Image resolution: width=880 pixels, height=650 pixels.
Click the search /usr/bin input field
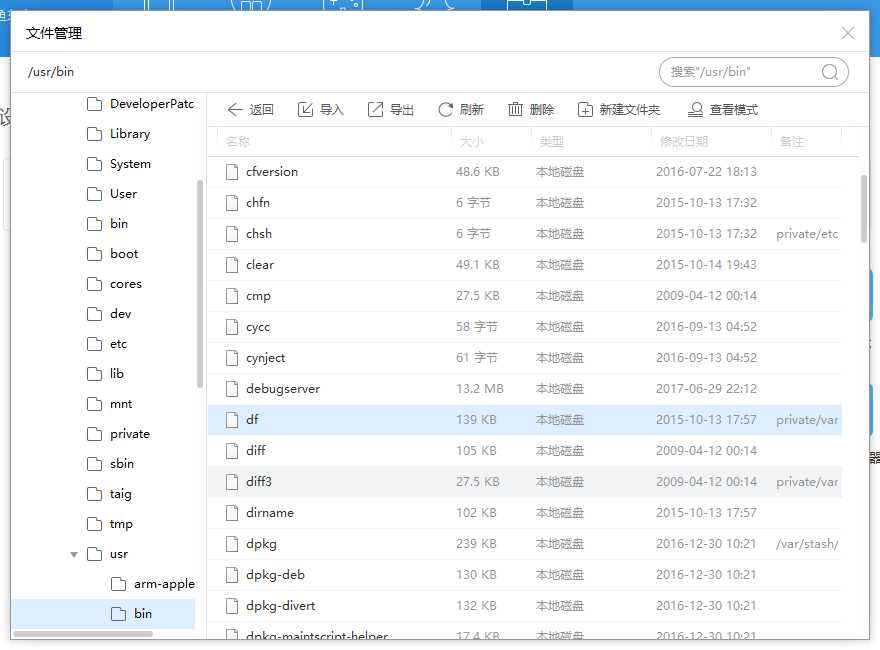pyautogui.click(x=740, y=72)
